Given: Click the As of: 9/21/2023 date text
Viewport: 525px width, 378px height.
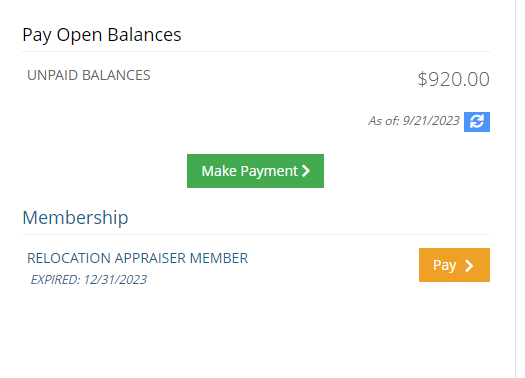Looking at the screenshot, I should click(x=414, y=121).
